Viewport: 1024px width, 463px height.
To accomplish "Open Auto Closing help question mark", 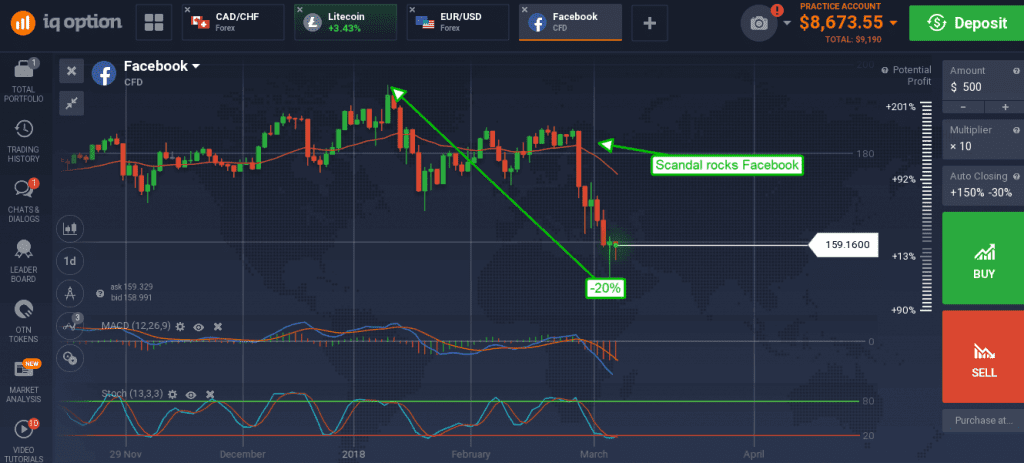I will (1016, 176).
